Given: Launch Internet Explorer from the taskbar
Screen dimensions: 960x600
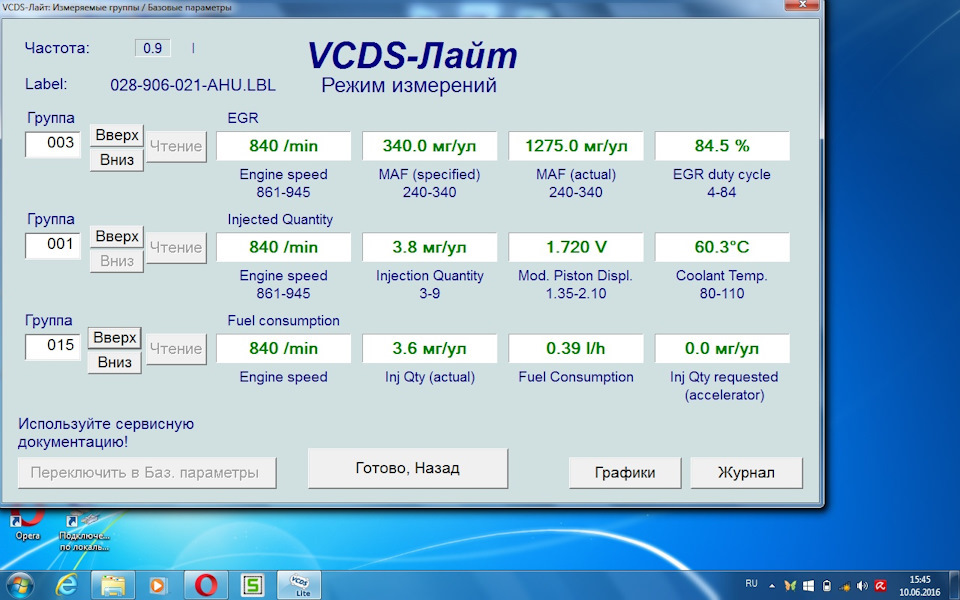Looking at the screenshot, I should [66, 585].
